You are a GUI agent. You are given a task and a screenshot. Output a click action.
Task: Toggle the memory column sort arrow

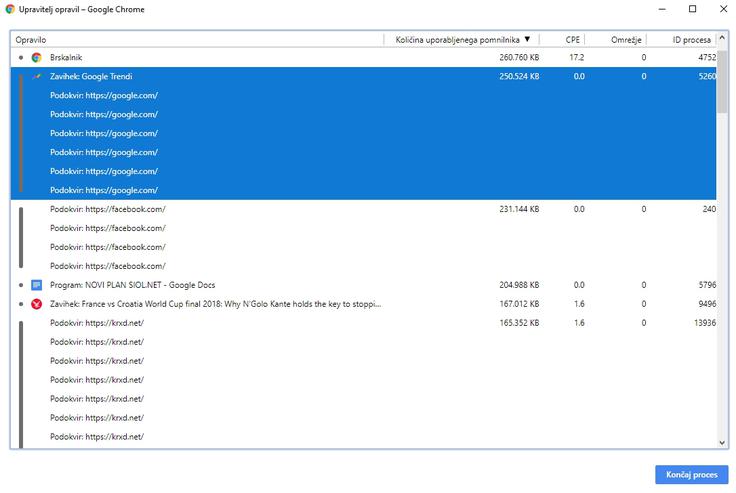527,39
